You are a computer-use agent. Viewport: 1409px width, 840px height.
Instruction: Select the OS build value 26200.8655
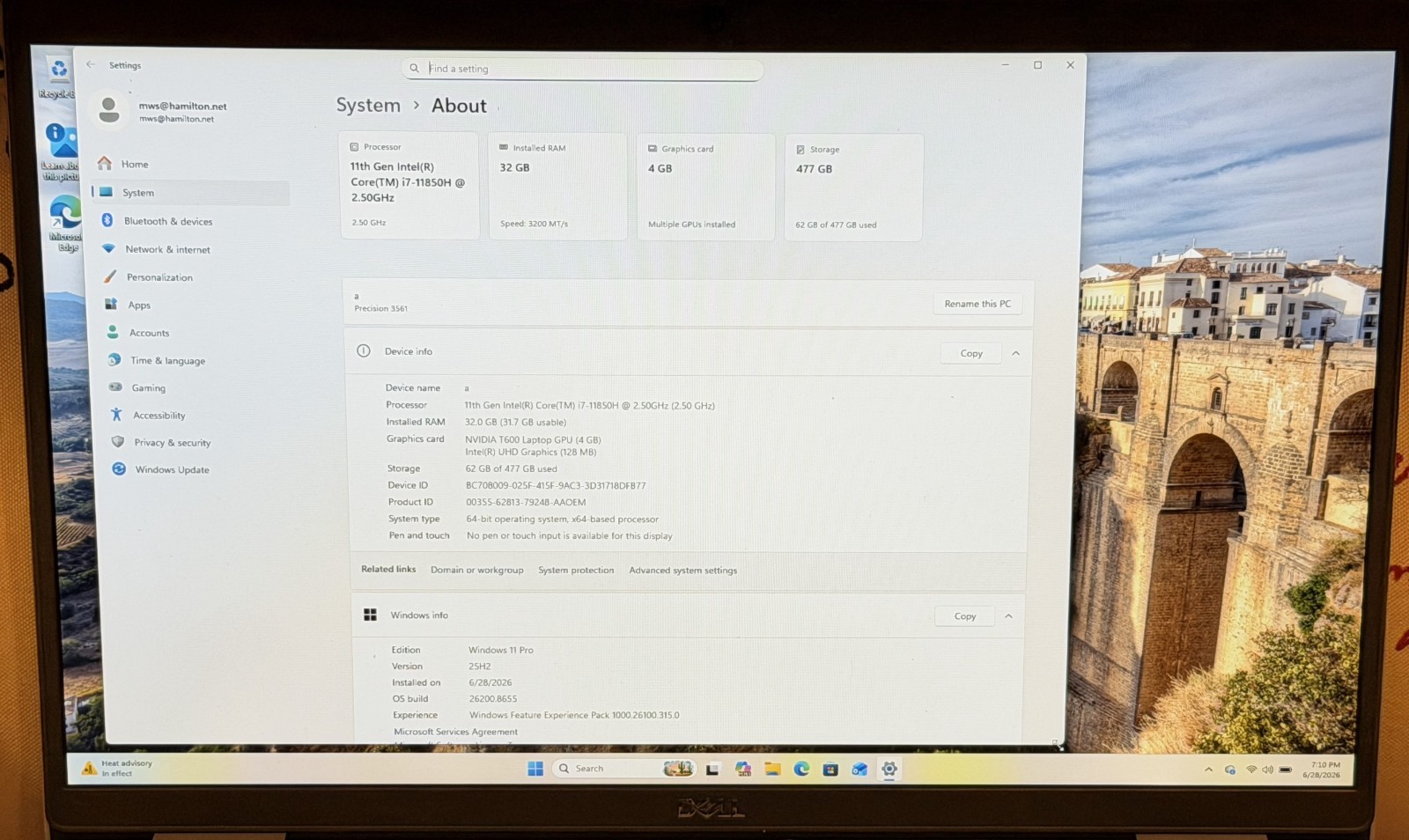pyautogui.click(x=493, y=698)
